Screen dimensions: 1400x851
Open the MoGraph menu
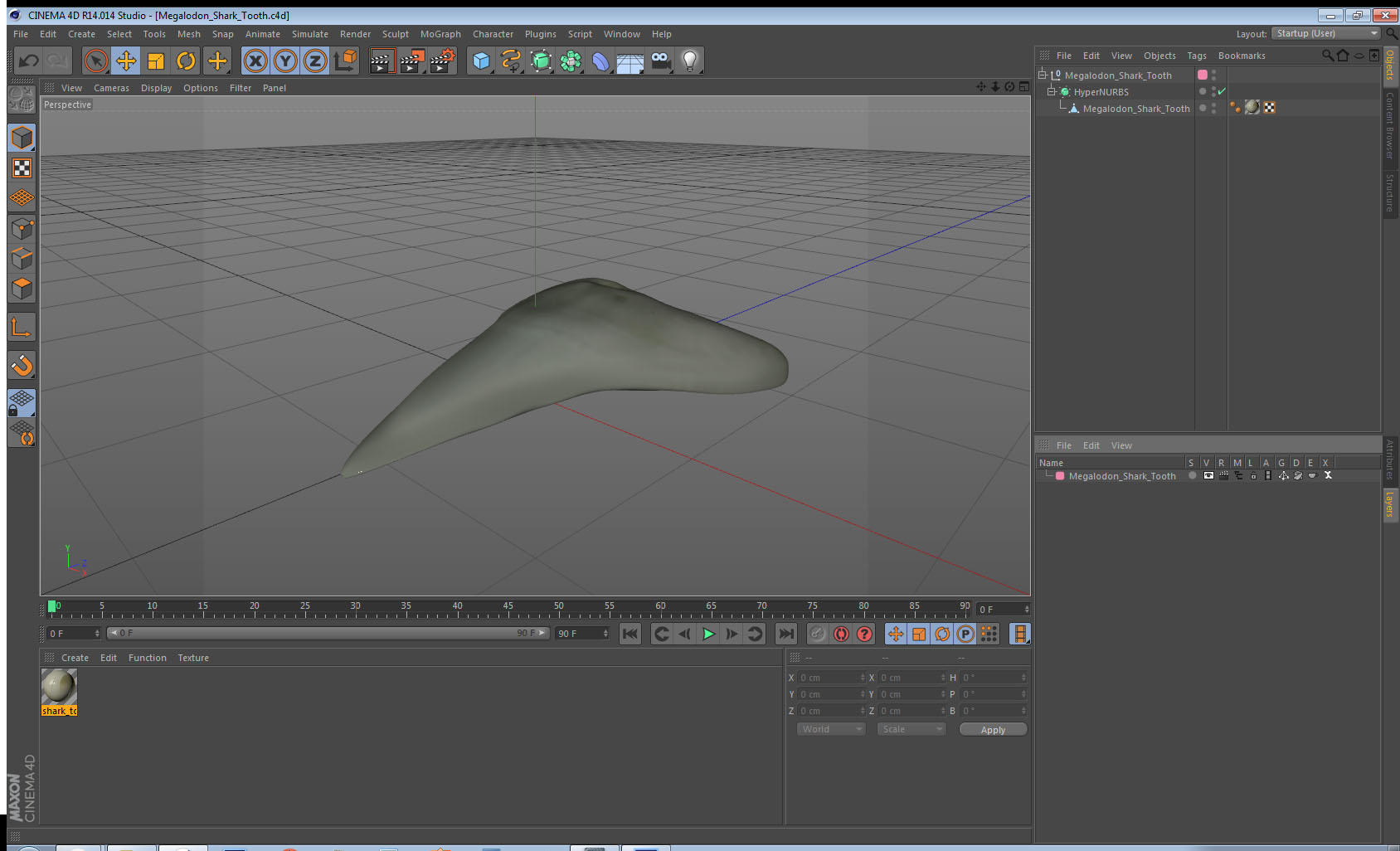pos(440,34)
